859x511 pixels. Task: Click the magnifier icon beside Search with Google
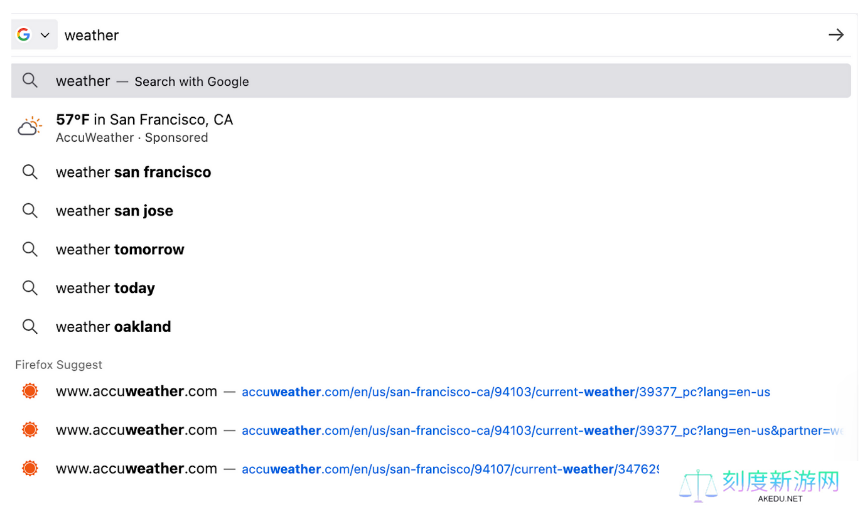pyautogui.click(x=30, y=81)
